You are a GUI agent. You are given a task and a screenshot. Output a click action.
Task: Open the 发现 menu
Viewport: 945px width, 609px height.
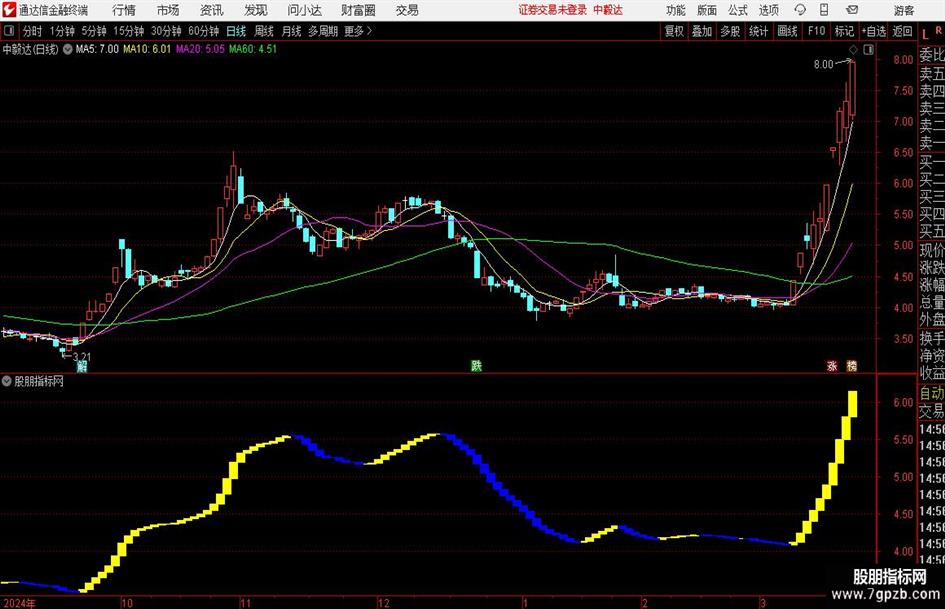pos(256,10)
